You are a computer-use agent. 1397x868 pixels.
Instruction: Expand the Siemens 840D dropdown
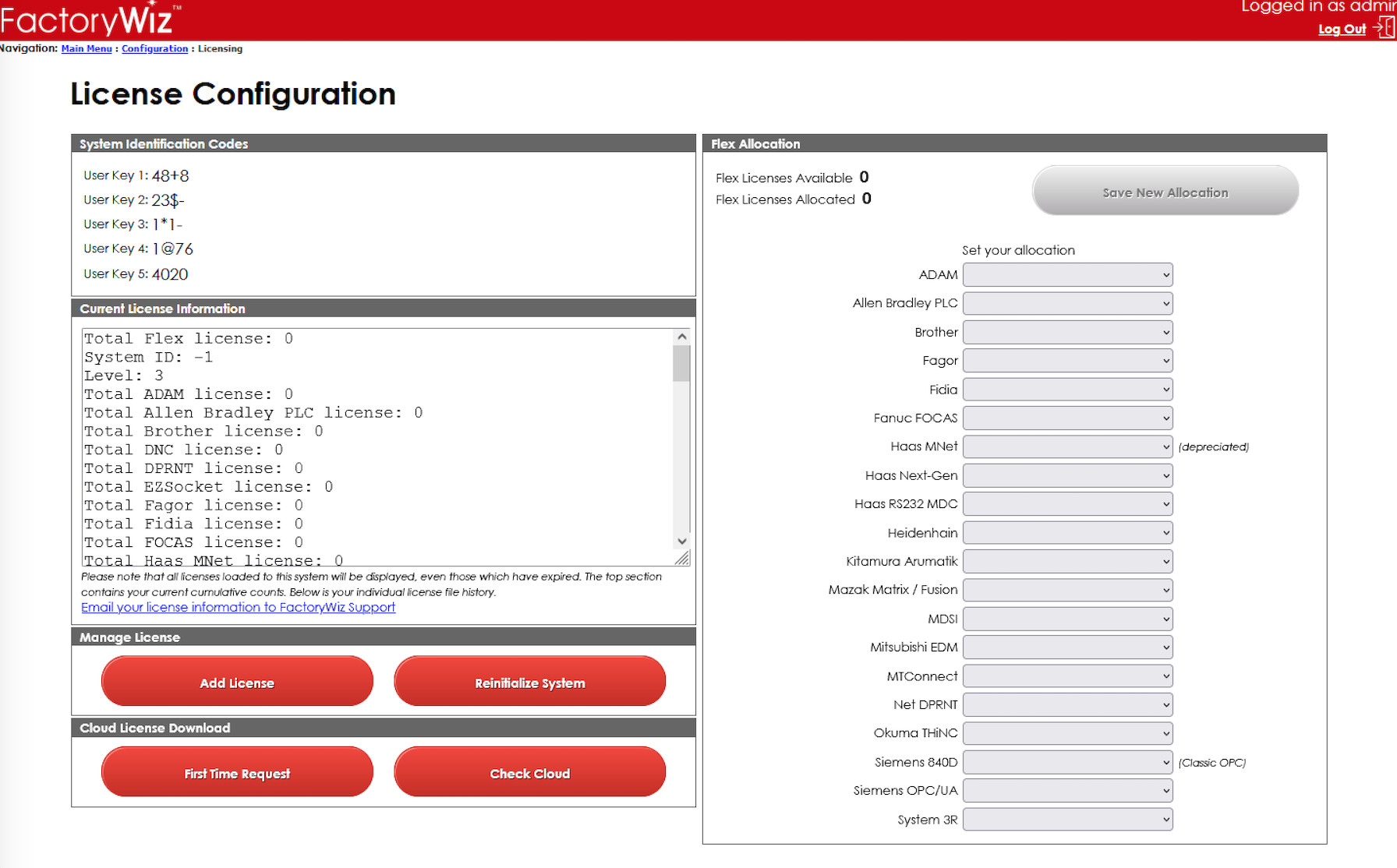point(1067,762)
